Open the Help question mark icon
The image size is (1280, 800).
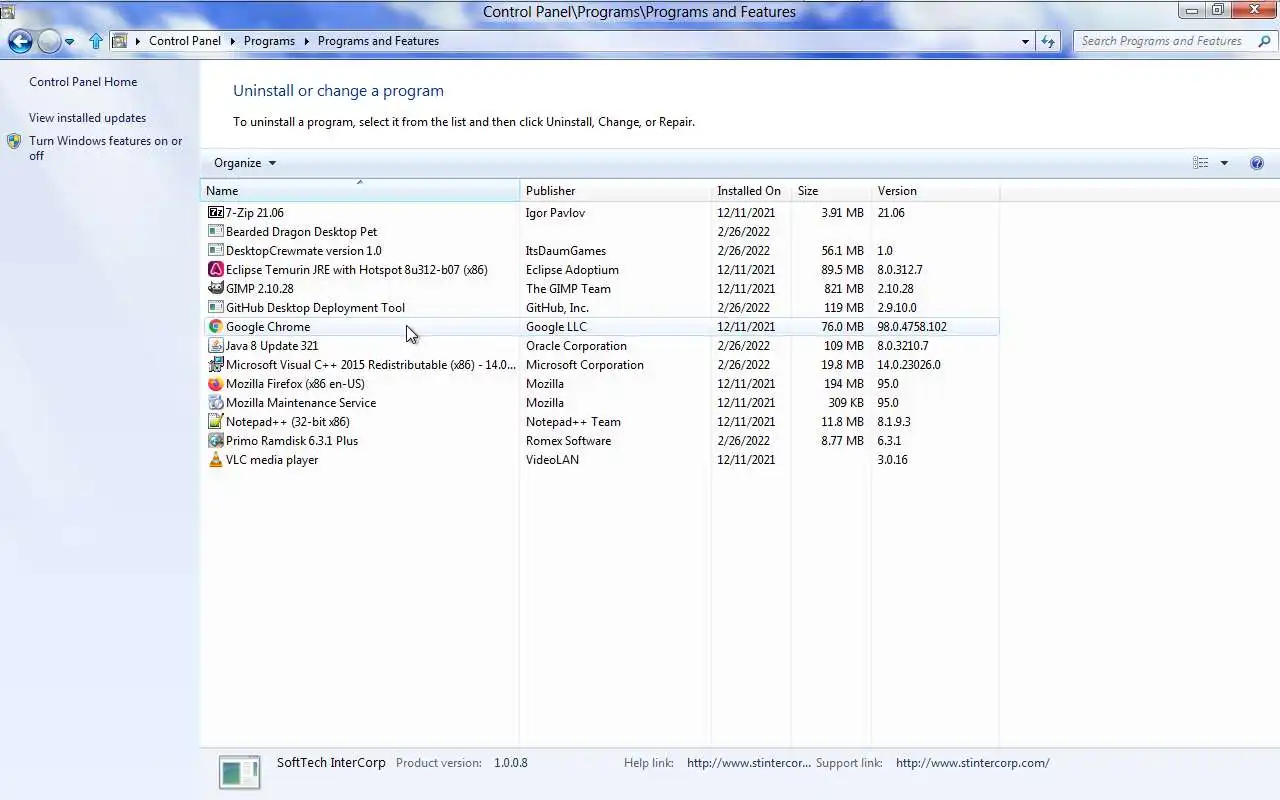(x=1257, y=163)
